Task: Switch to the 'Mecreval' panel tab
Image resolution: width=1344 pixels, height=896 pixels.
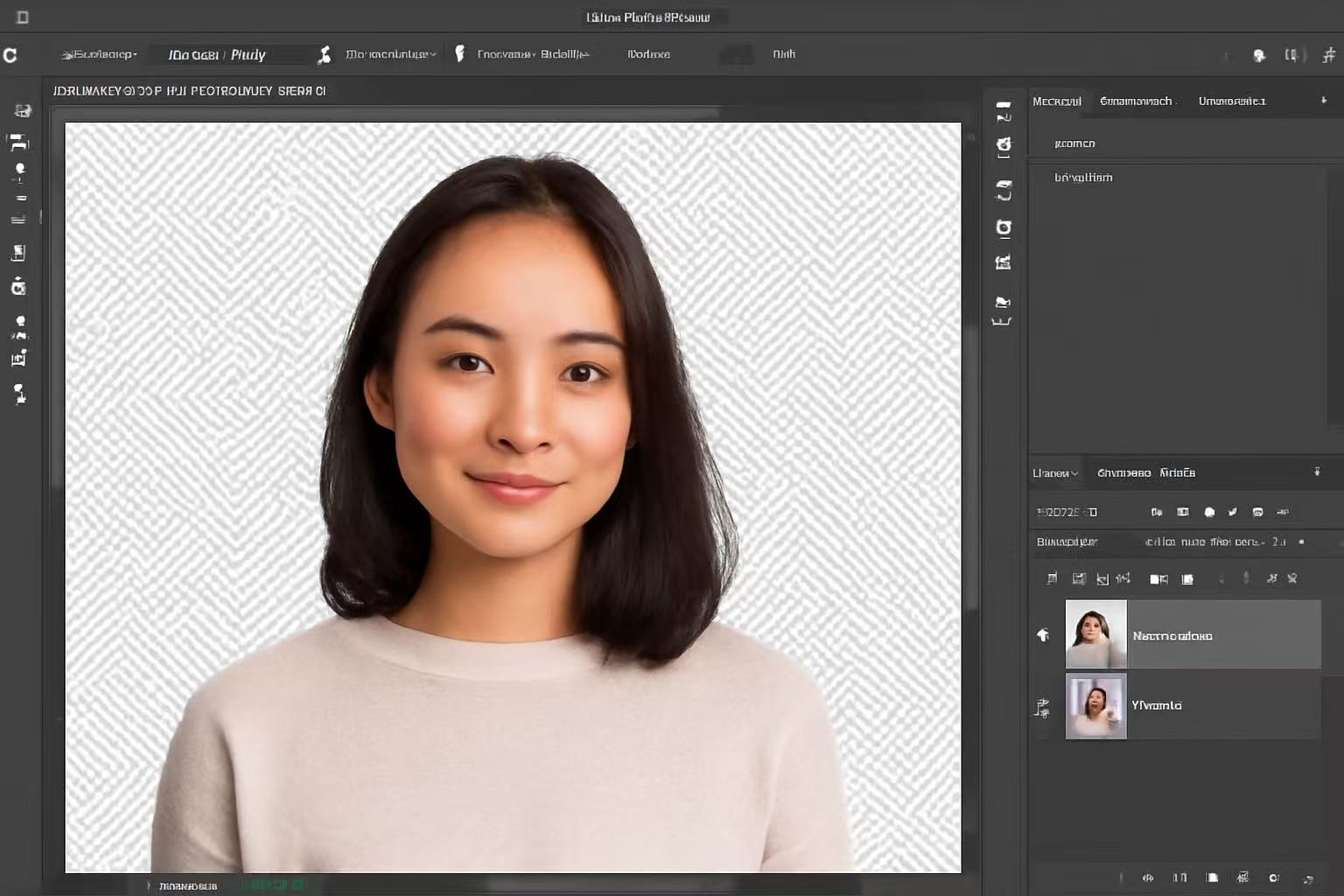Action: pyautogui.click(x=1057, y=101)
